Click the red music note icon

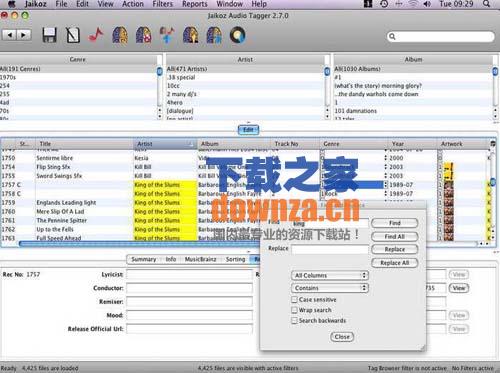click(96, 35)
